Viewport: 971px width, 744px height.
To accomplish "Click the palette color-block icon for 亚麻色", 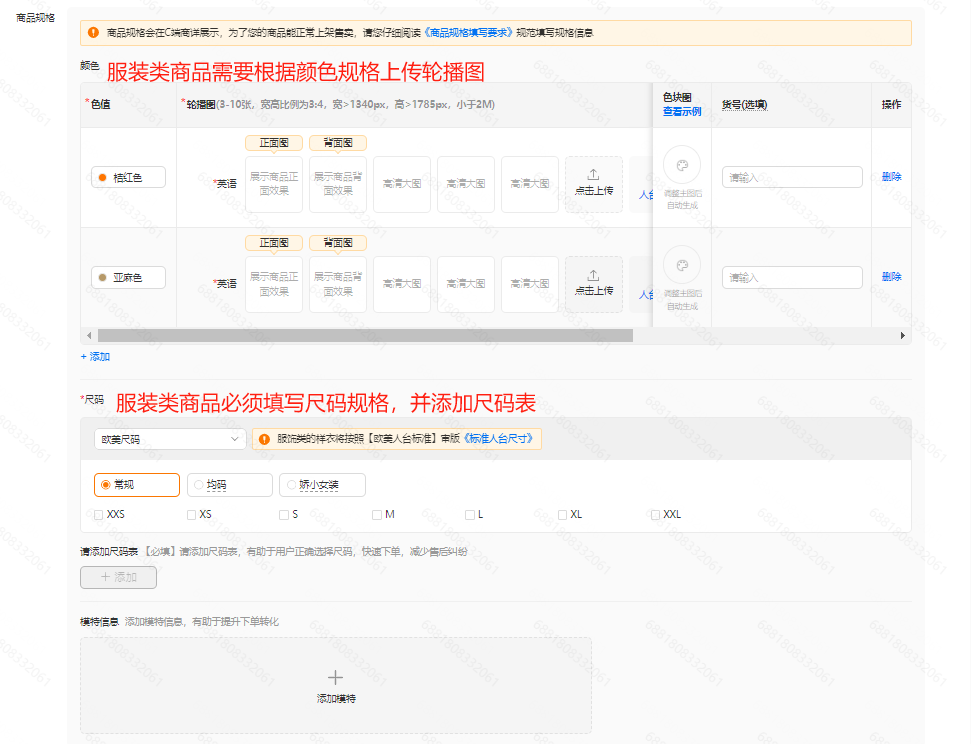I will pos(681,265).
